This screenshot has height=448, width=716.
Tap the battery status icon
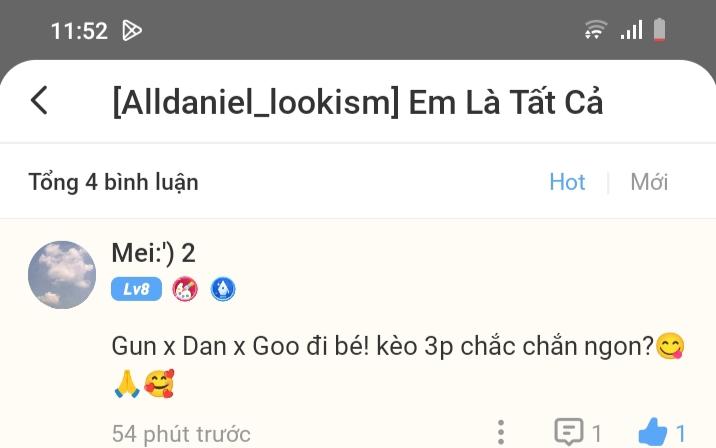pyautogui.click(x=659, y=30)
